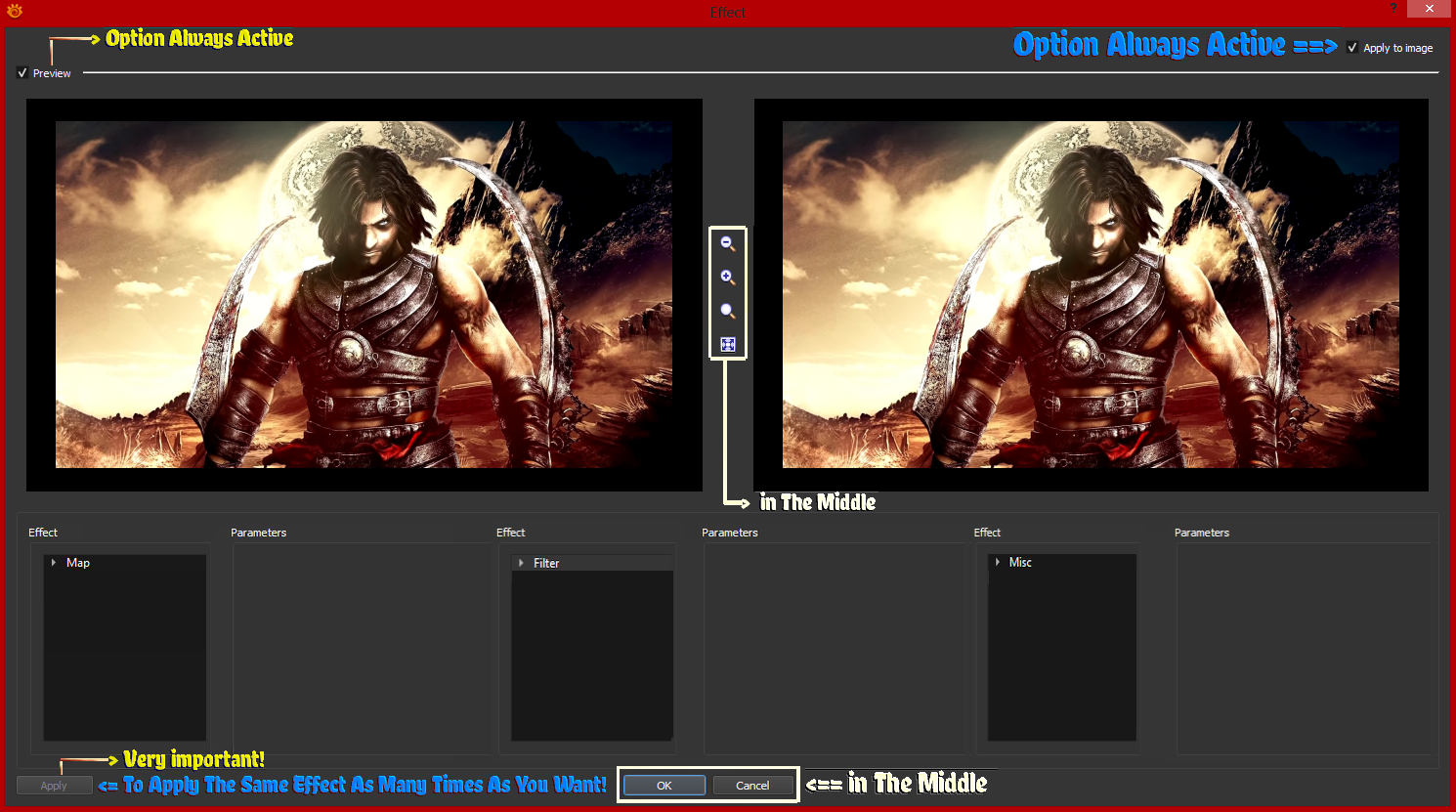
Task: Expand the Filter effect arrow
Action: (x=521, y=563)
